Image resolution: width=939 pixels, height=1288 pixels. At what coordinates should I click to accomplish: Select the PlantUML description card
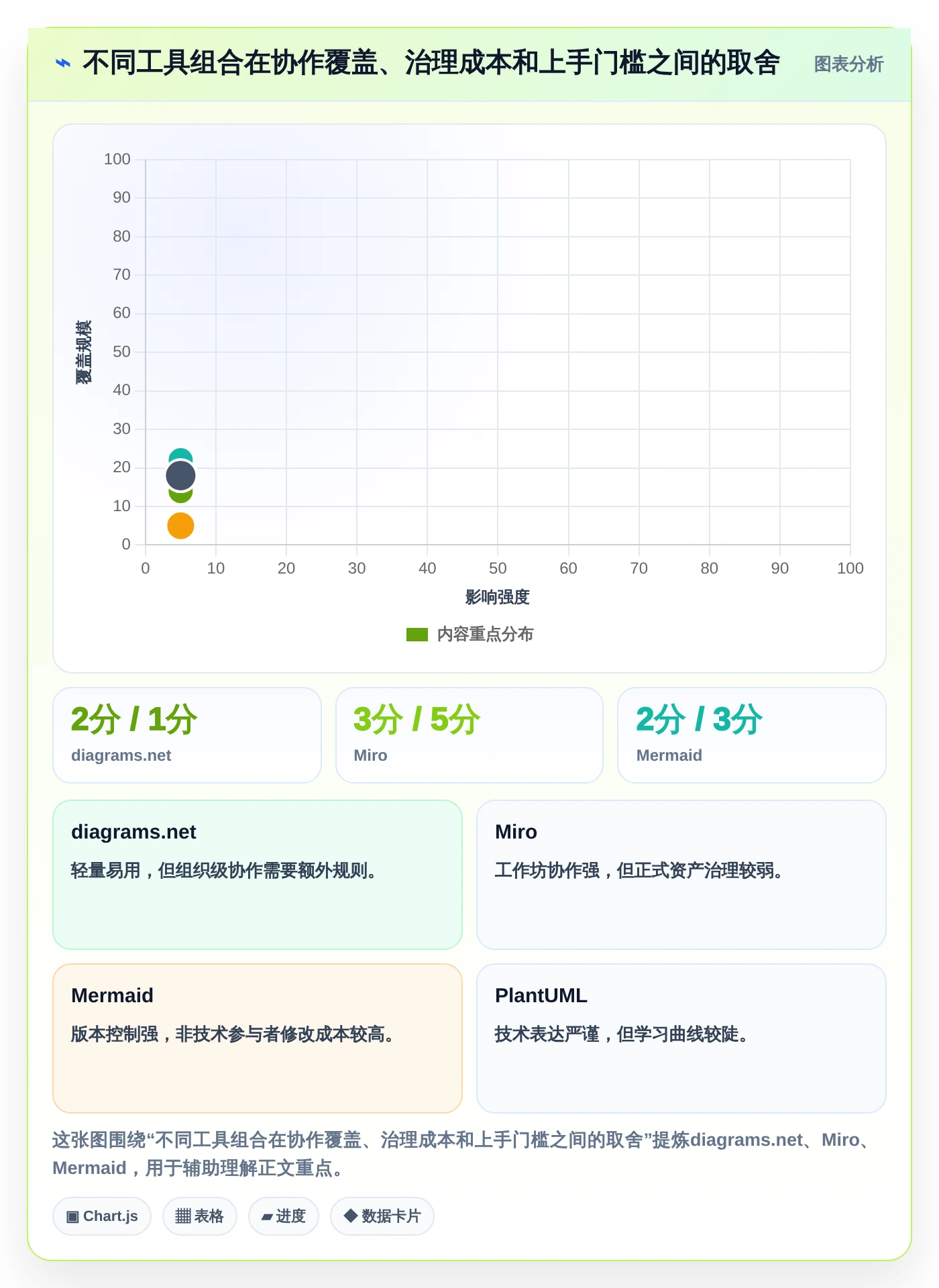681,1038
